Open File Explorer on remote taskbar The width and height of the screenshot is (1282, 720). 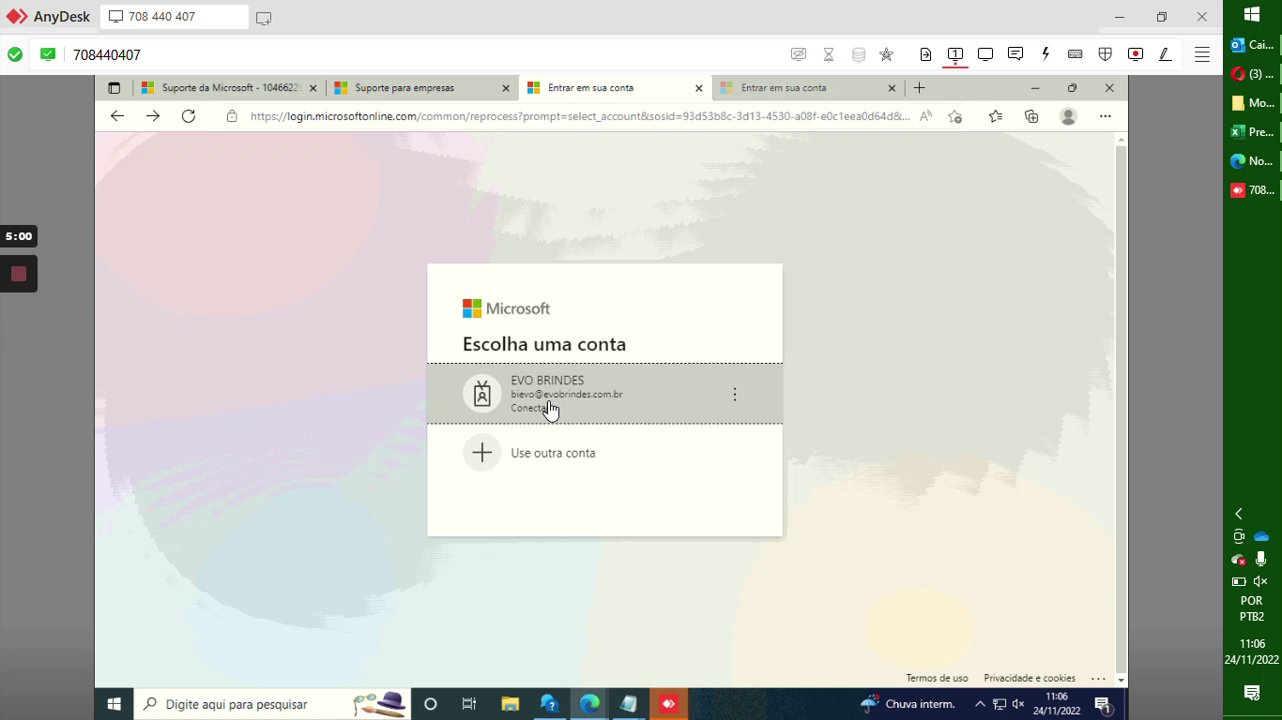click(x=510, y=704)
